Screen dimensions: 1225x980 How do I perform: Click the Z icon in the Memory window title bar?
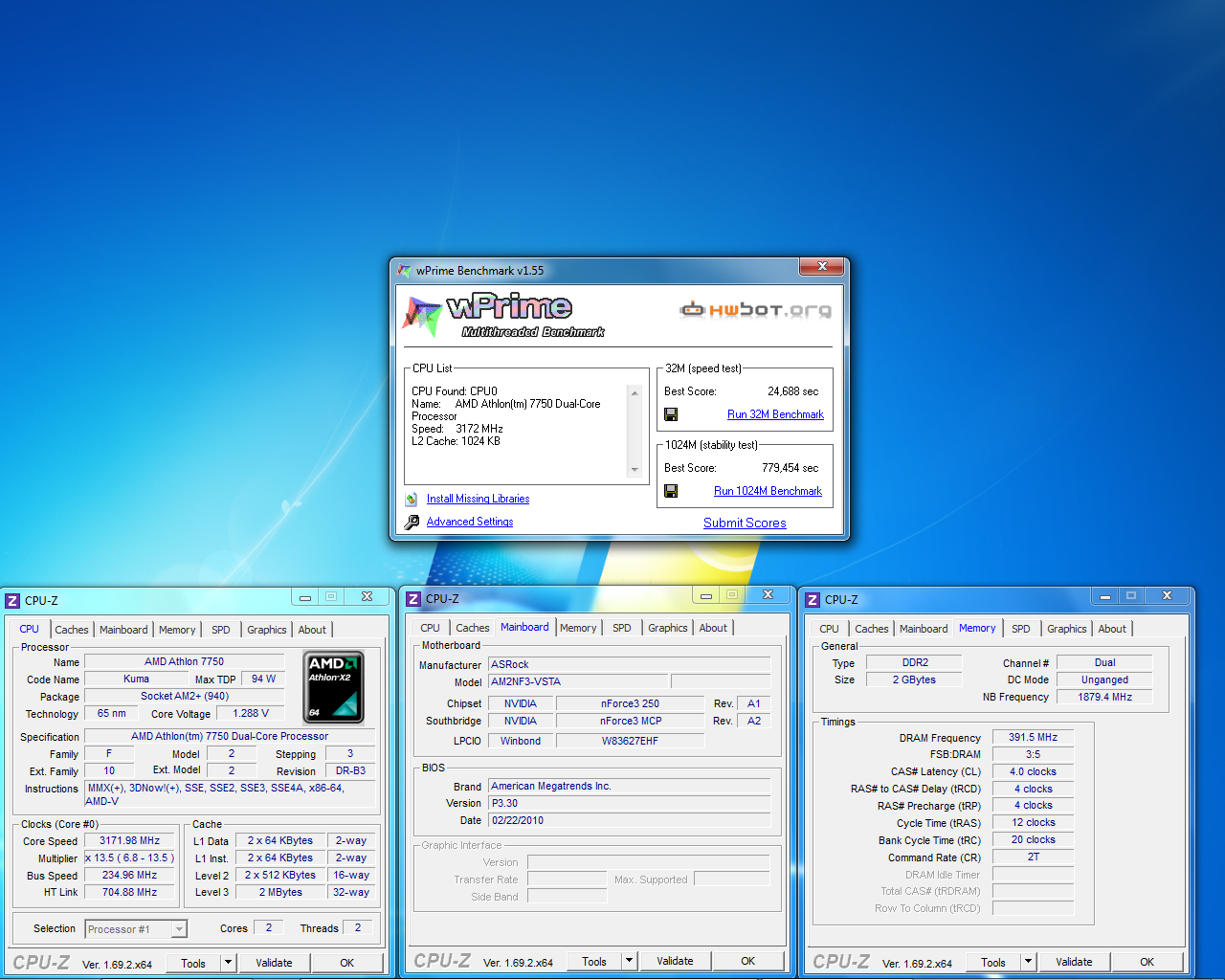point(813,600)
